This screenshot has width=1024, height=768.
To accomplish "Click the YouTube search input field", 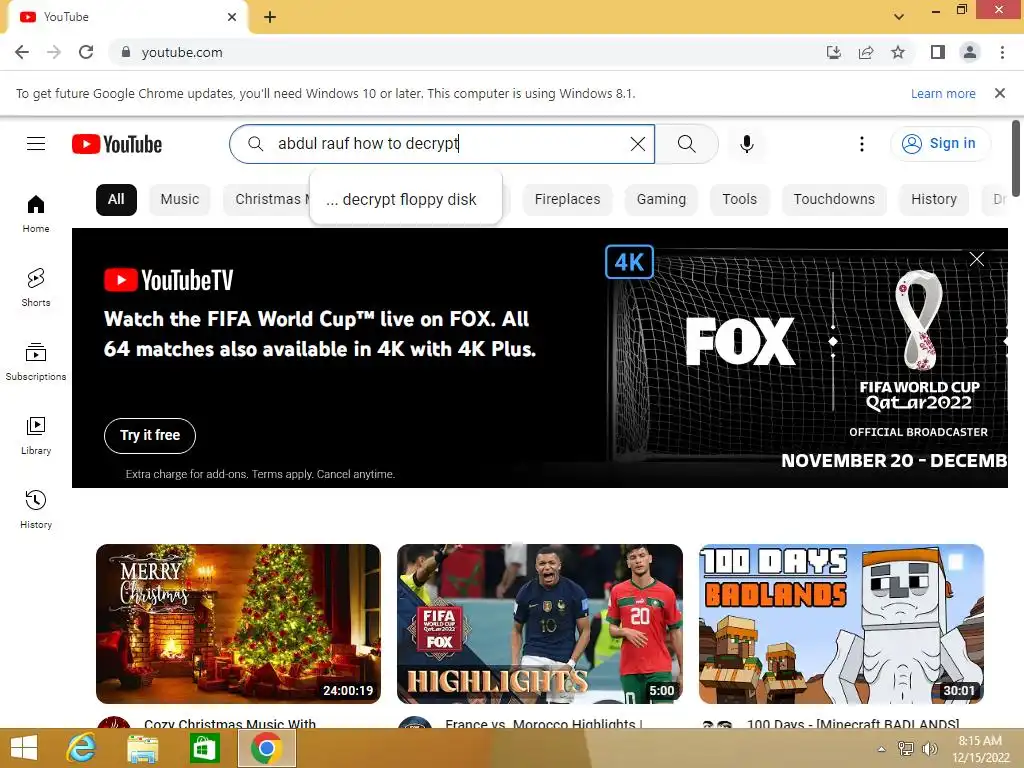I will 442,144.
